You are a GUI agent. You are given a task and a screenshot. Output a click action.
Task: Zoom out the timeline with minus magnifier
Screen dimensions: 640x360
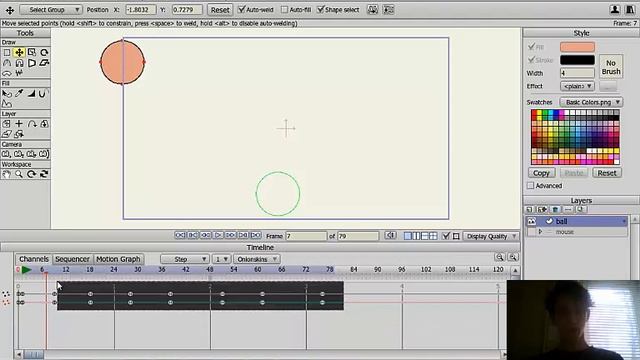pyautogui.click(x=500, y=257)
